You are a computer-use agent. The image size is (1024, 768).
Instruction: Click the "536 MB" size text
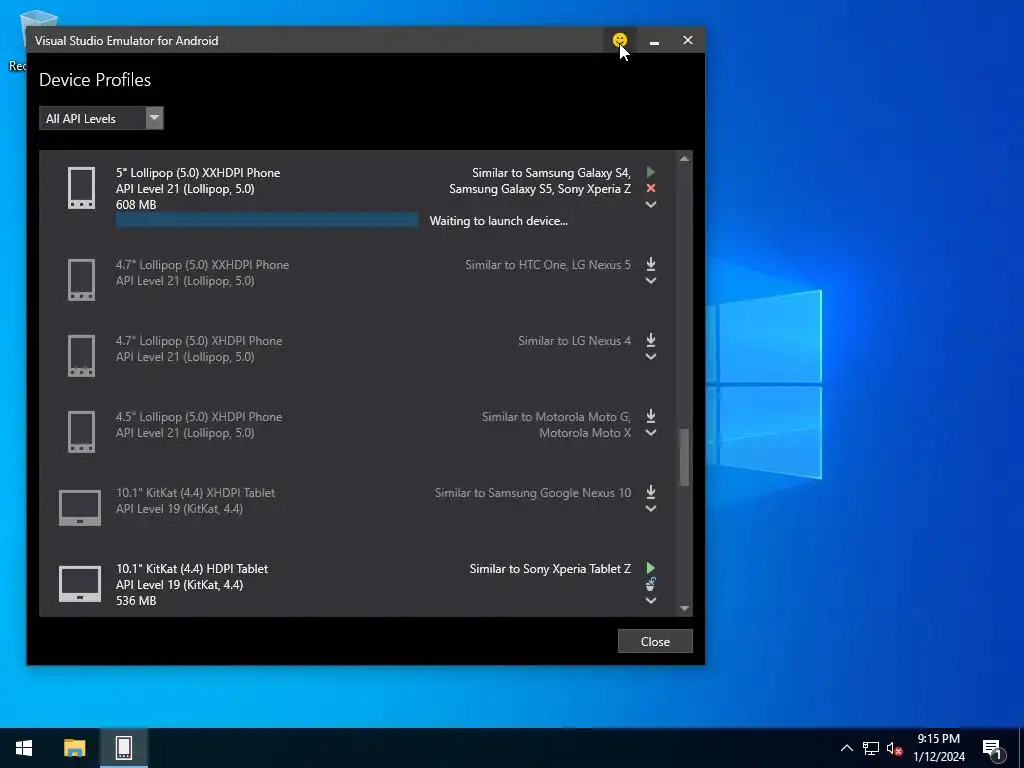coord(136,601)
